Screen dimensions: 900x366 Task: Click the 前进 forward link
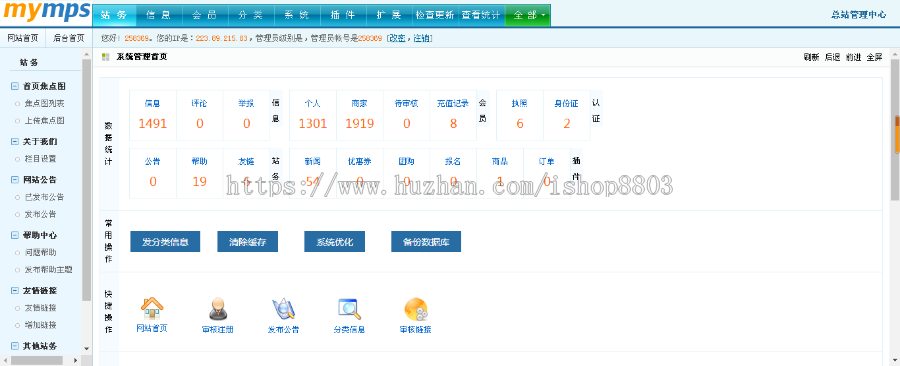[854, 57]
